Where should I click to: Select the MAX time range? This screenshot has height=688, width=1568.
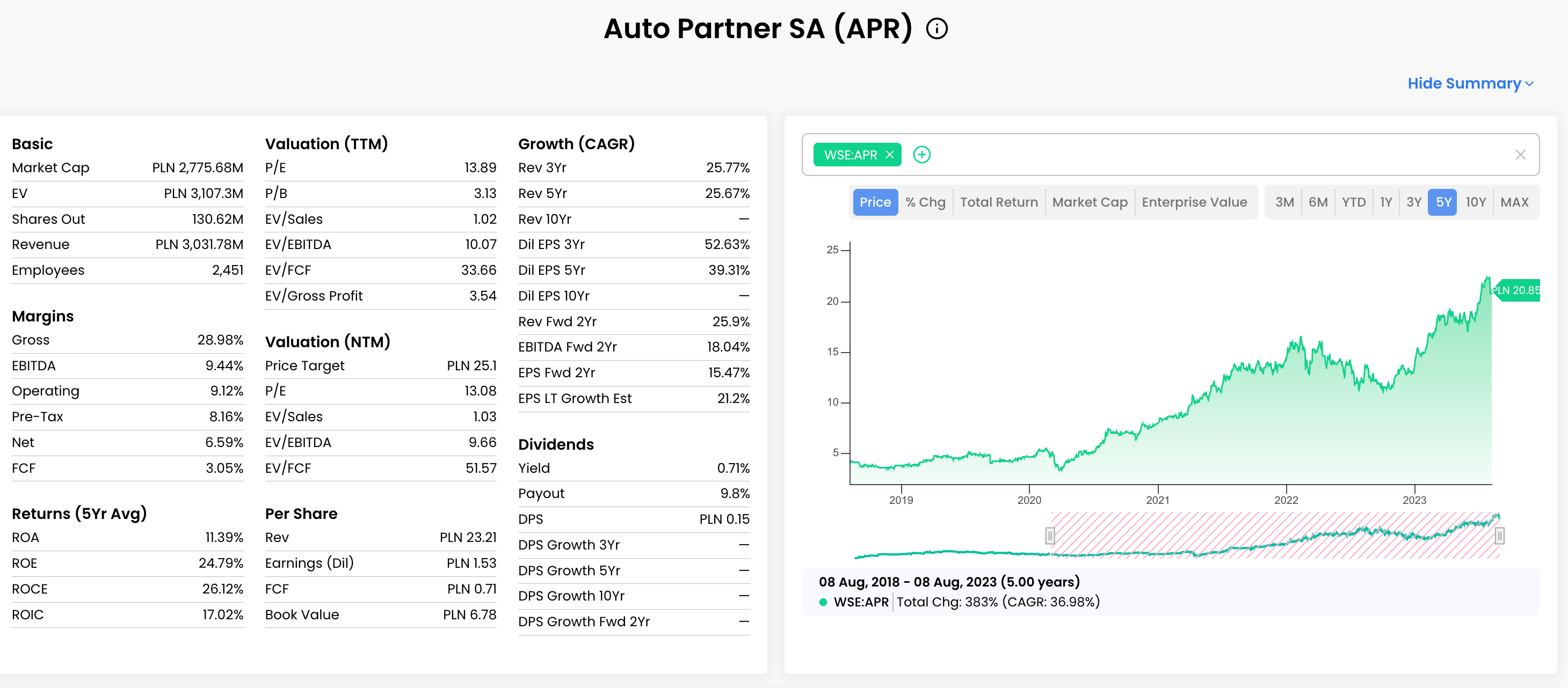point(1514,202)
